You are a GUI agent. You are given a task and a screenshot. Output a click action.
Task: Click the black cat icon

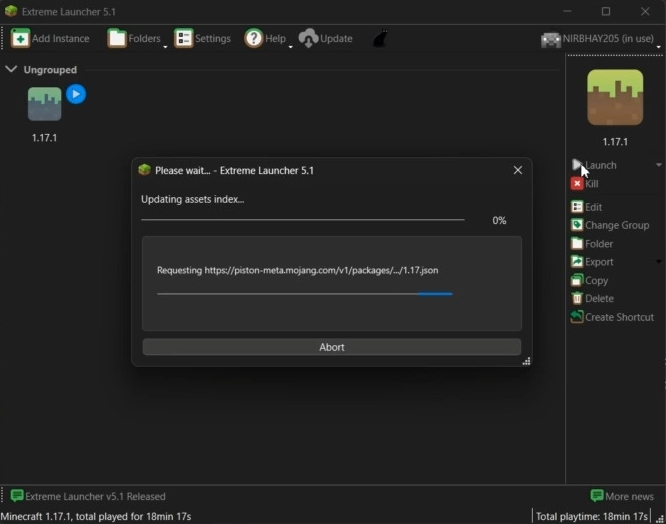tap(380, 38)
